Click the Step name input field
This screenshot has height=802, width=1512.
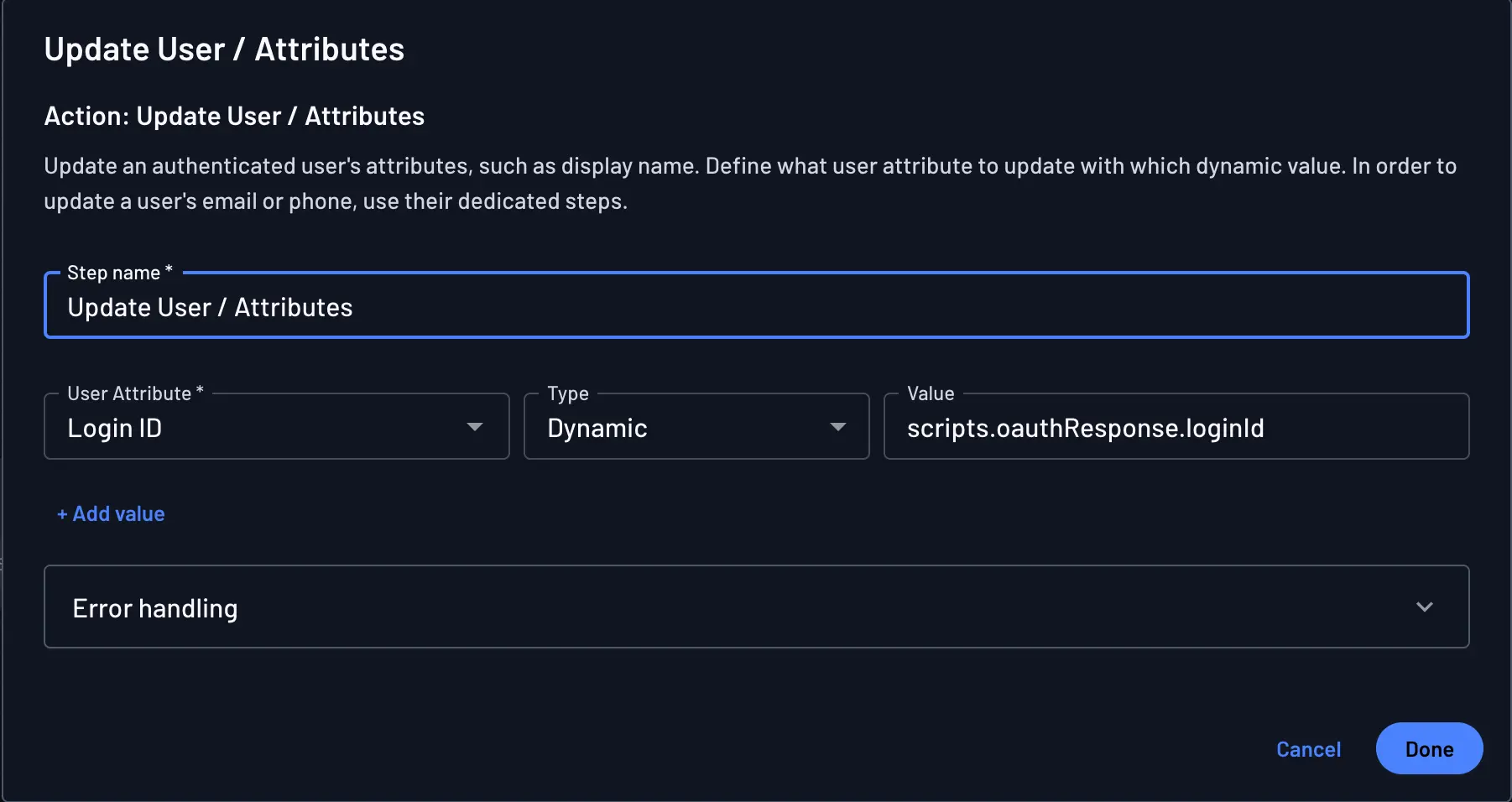(756, 305)
